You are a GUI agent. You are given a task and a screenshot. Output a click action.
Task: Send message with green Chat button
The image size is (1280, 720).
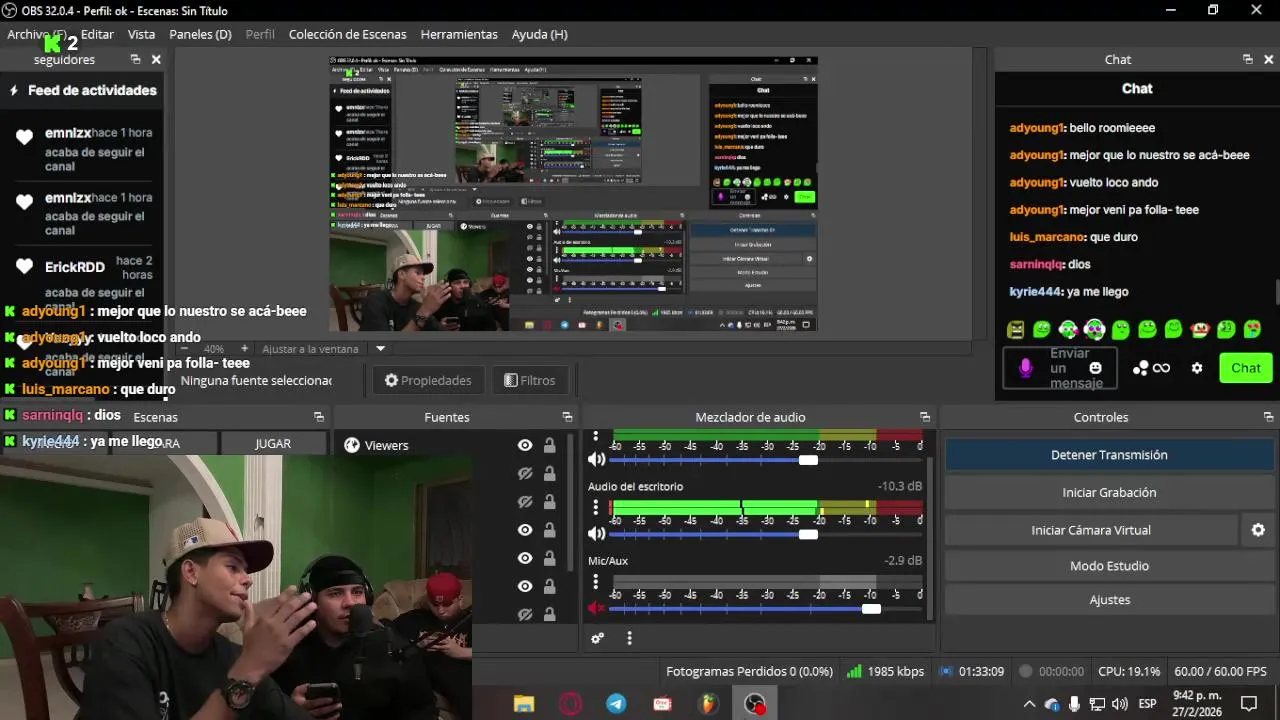[x=1246, y=368]
